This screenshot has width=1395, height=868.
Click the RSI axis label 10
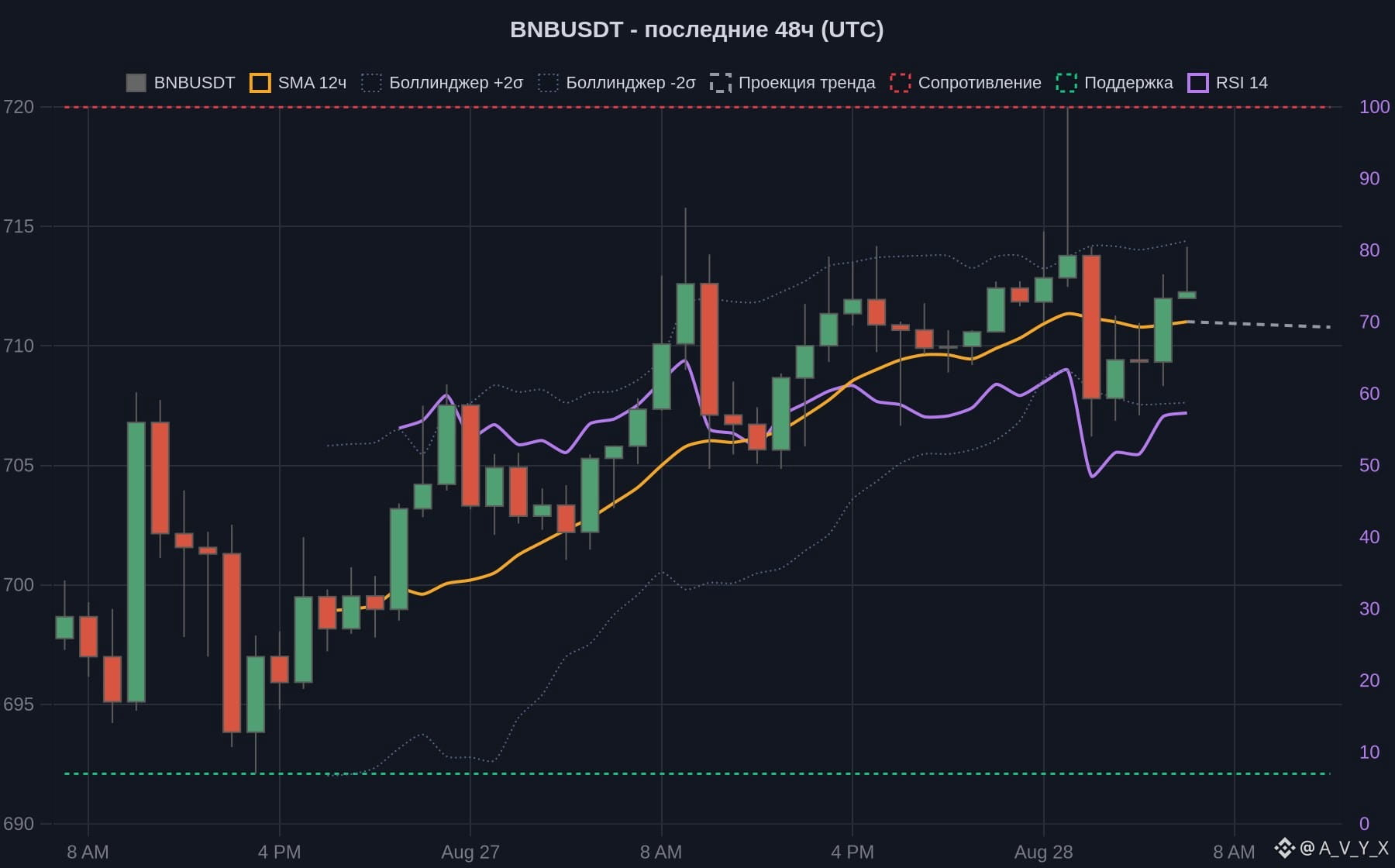pyautogui.click(x=1369, y=752)
